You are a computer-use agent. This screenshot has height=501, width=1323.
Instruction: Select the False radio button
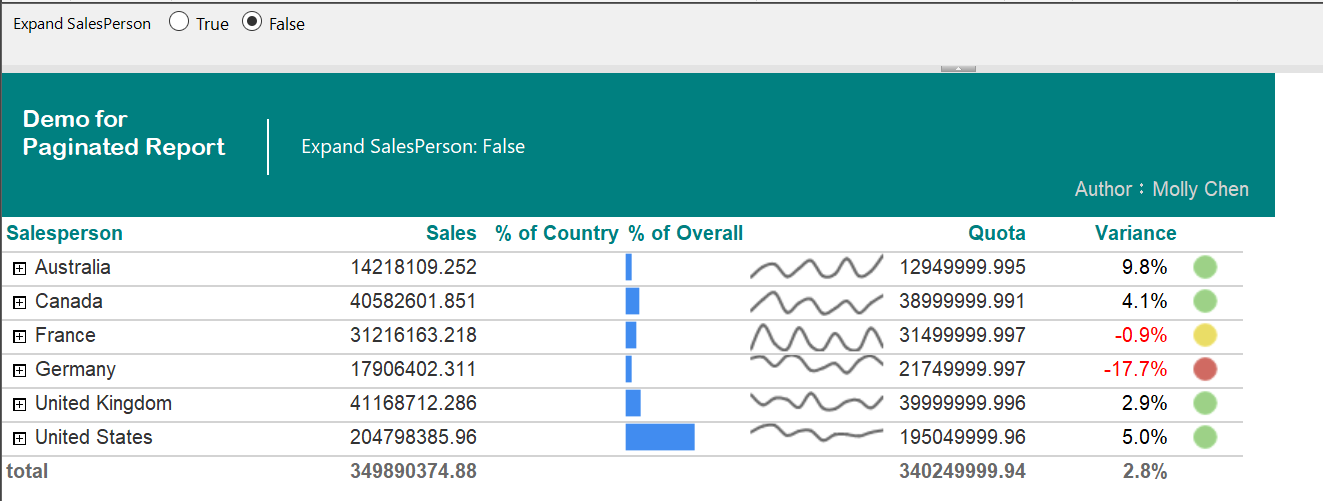click(x=252, y=22)
